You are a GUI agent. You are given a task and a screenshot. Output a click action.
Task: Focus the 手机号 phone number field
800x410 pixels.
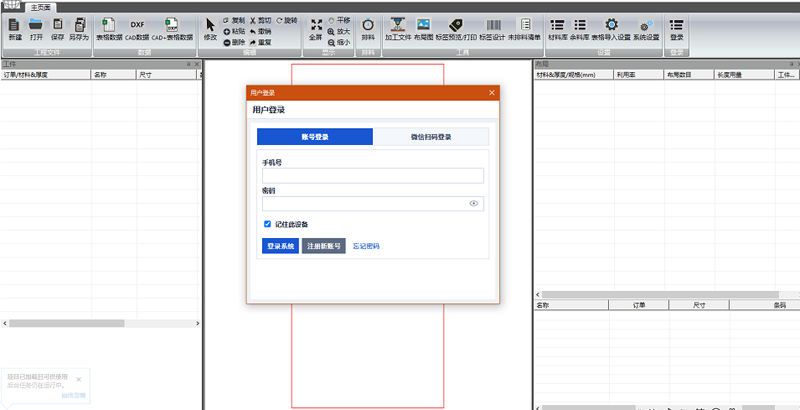[x=373, y=176]
